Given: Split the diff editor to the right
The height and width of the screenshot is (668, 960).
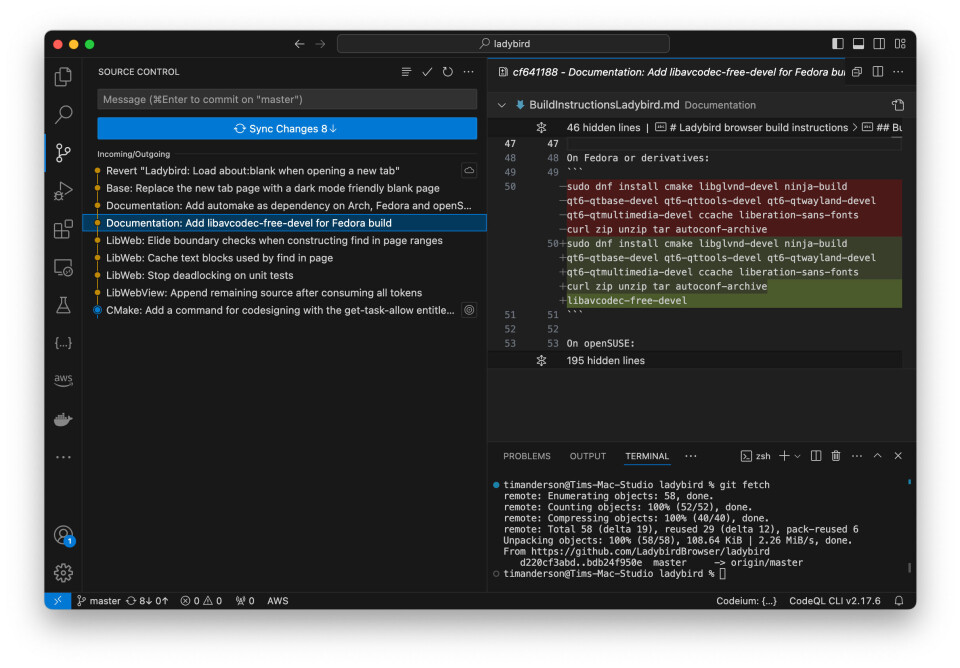Looking at the screenshot, I should point(877,72).
